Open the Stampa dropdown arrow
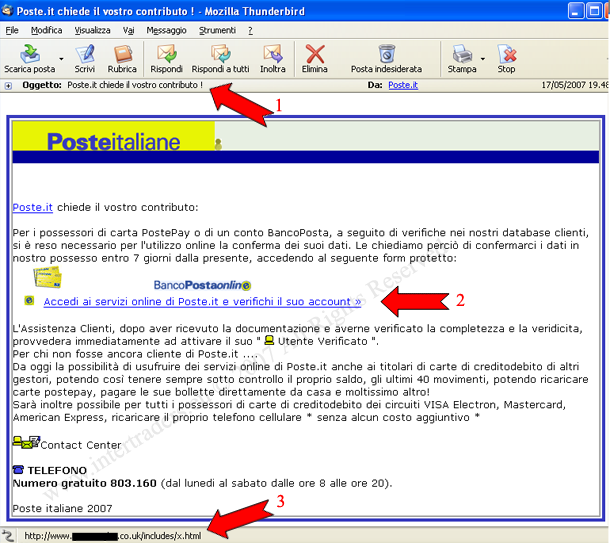610x543 pixels. 483,59
